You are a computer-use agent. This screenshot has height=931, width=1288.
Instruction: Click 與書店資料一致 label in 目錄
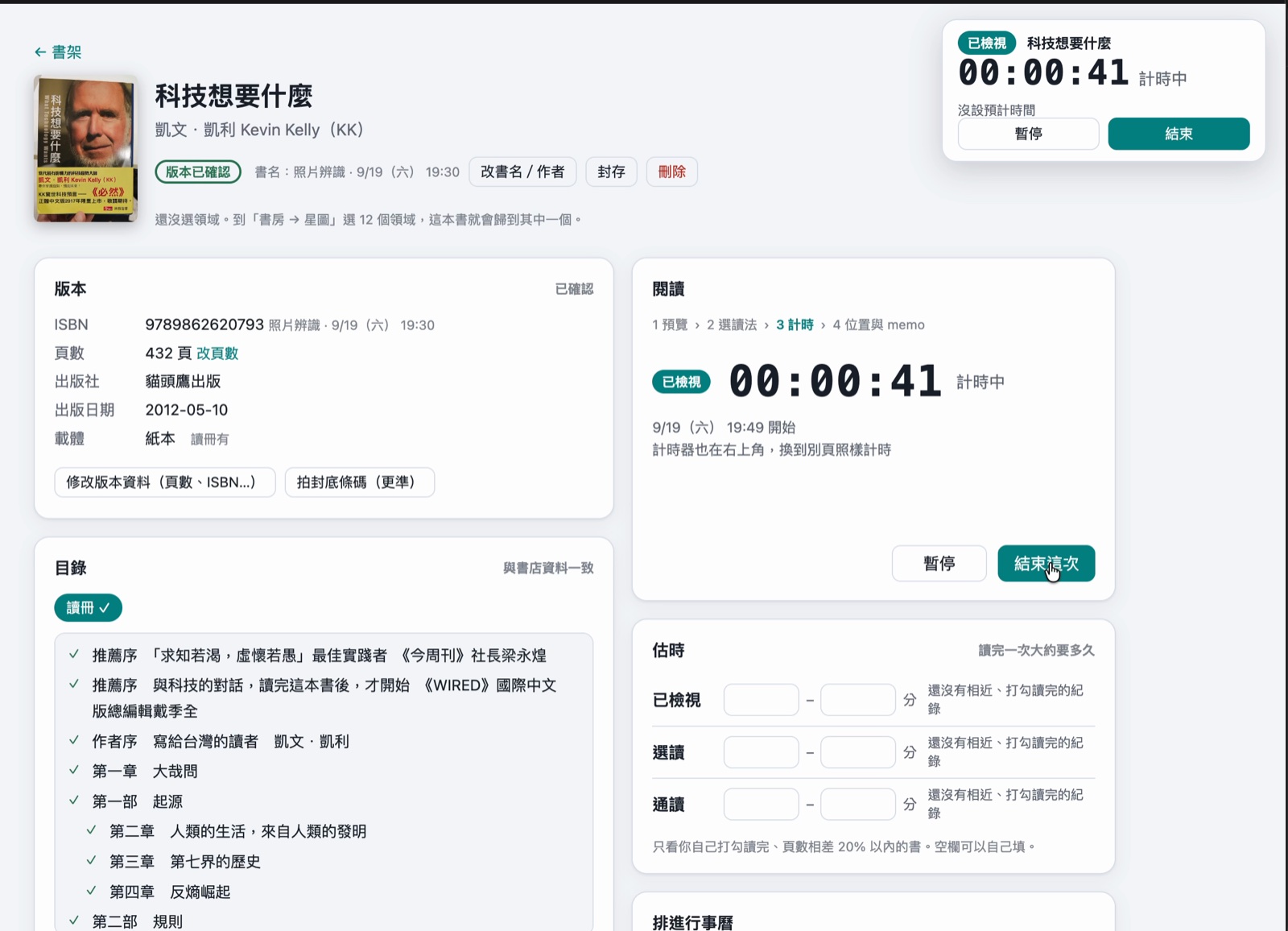tap(548, 569)
